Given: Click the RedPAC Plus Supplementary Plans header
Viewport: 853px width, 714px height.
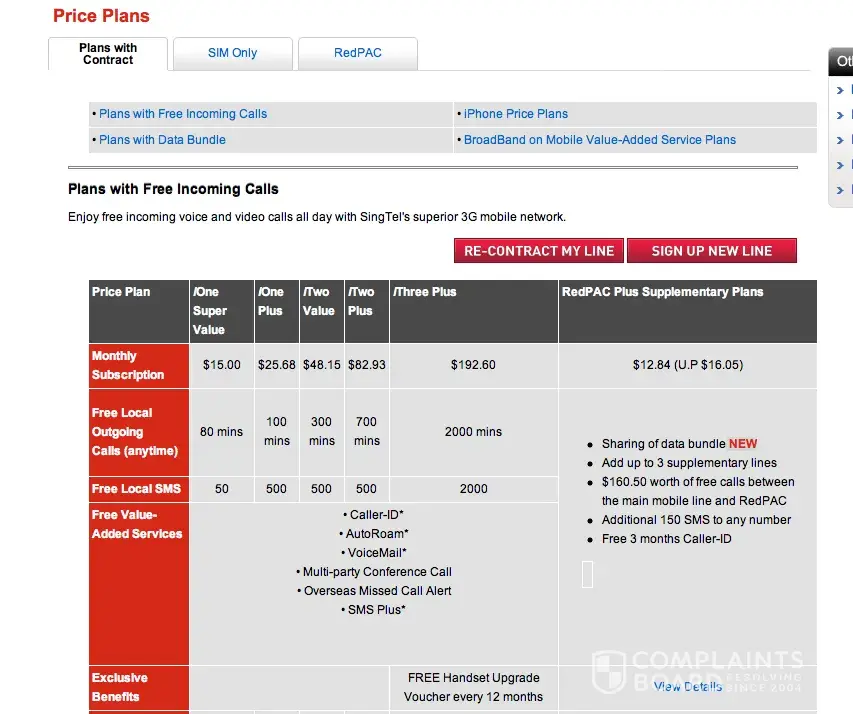Looking at the screenshot, I should coord(662,292).
